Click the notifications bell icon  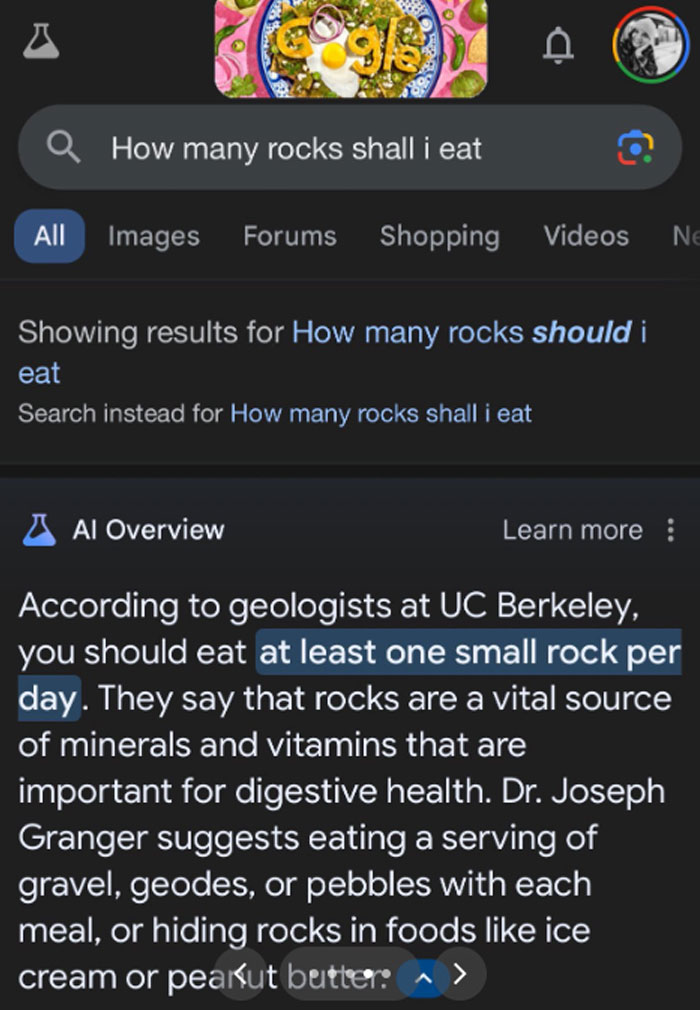coord(559,45)
